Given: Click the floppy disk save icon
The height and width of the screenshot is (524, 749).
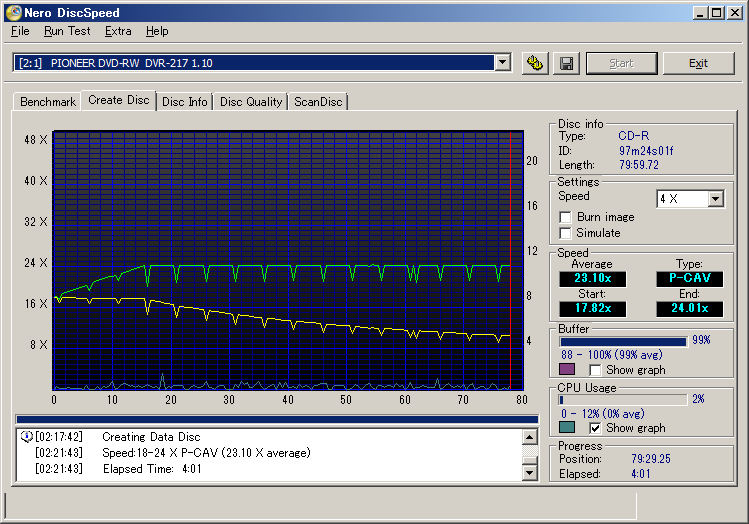Looking at the screenshot, I should [x=565, y=63].
